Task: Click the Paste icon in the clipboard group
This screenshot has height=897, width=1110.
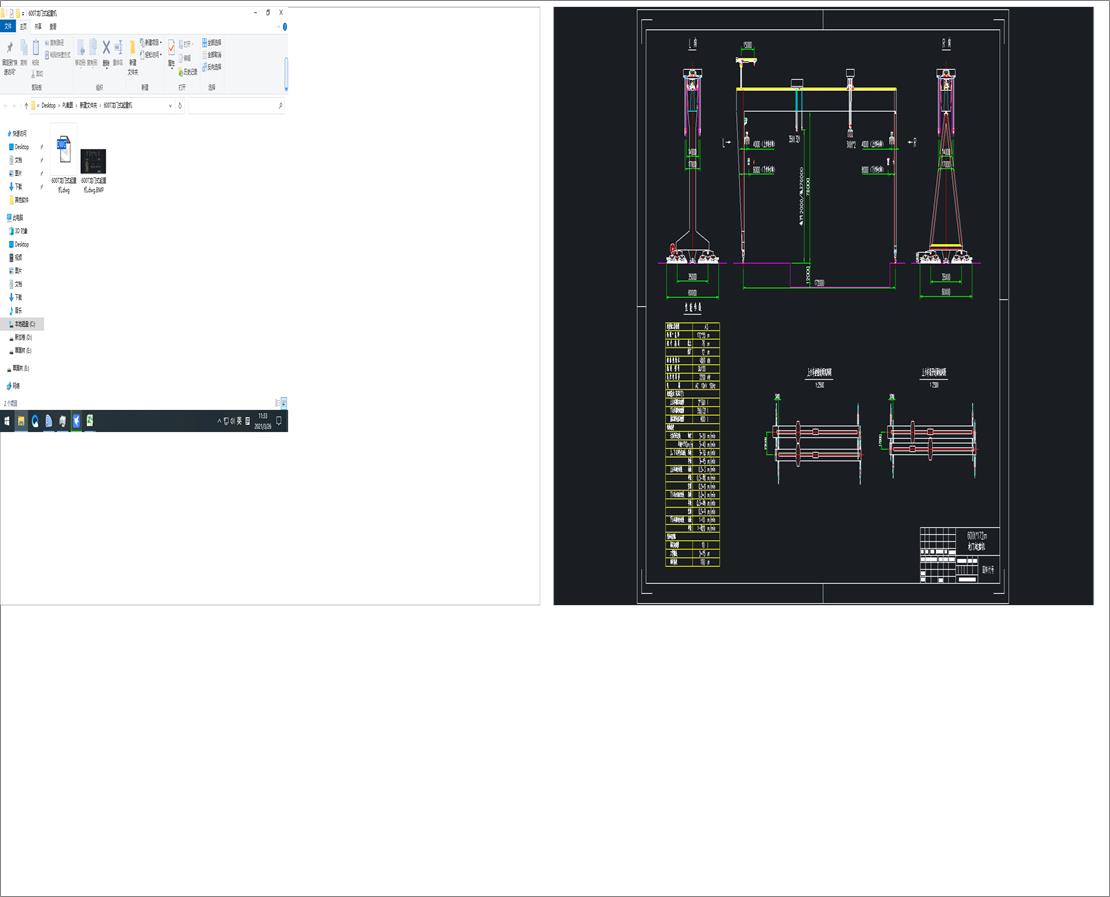Action: [x=36, y=46]
